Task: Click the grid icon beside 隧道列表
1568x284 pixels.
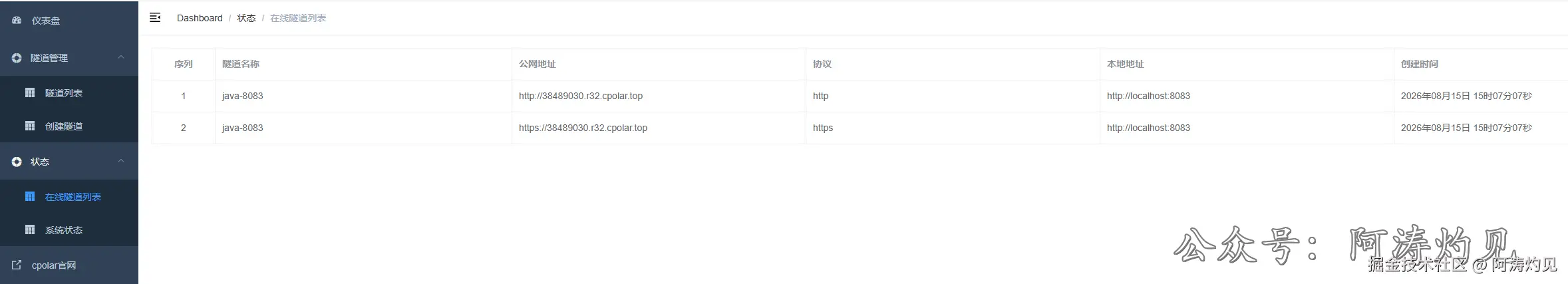Action: 30,92
